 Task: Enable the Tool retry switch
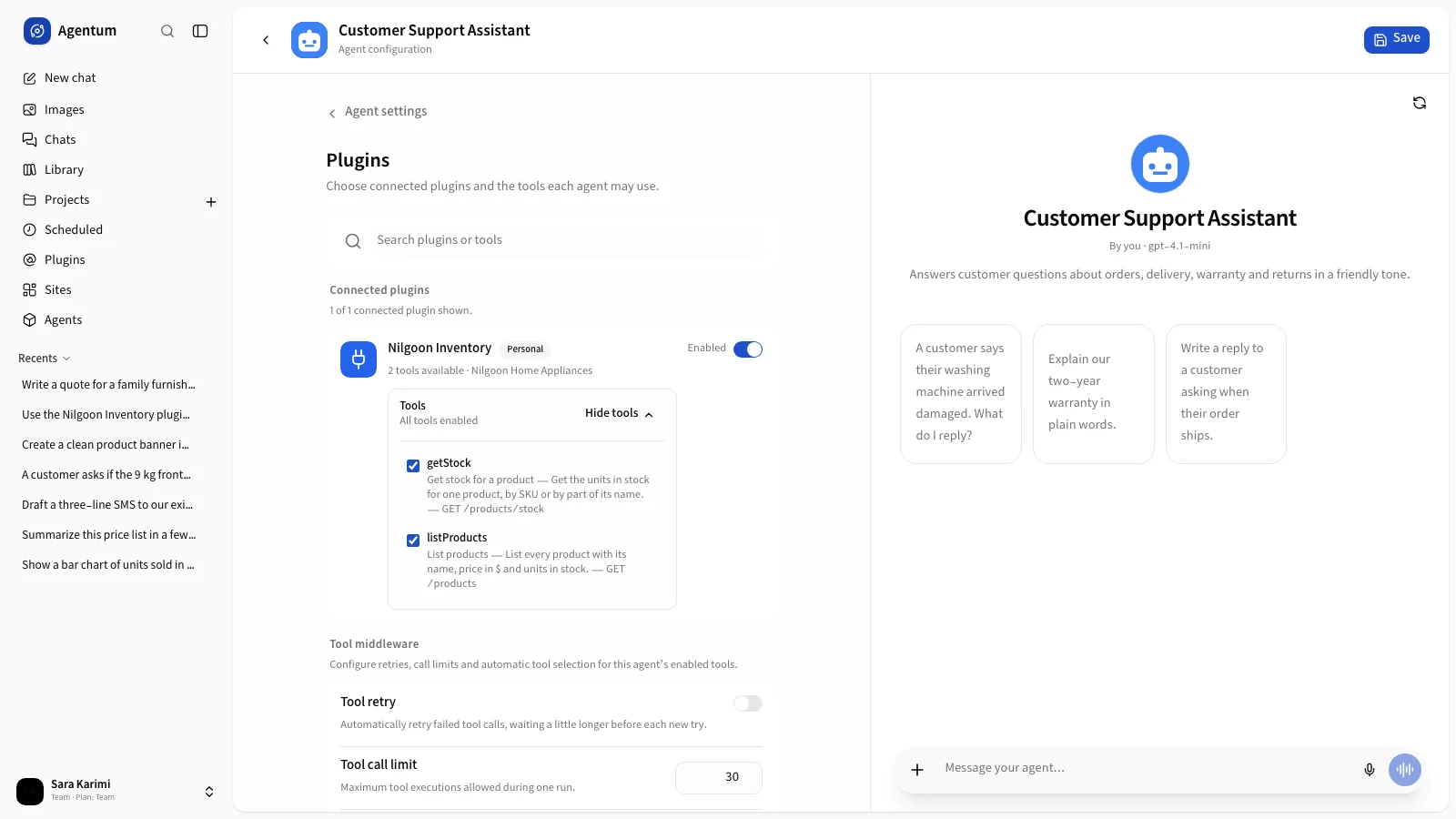748,703
